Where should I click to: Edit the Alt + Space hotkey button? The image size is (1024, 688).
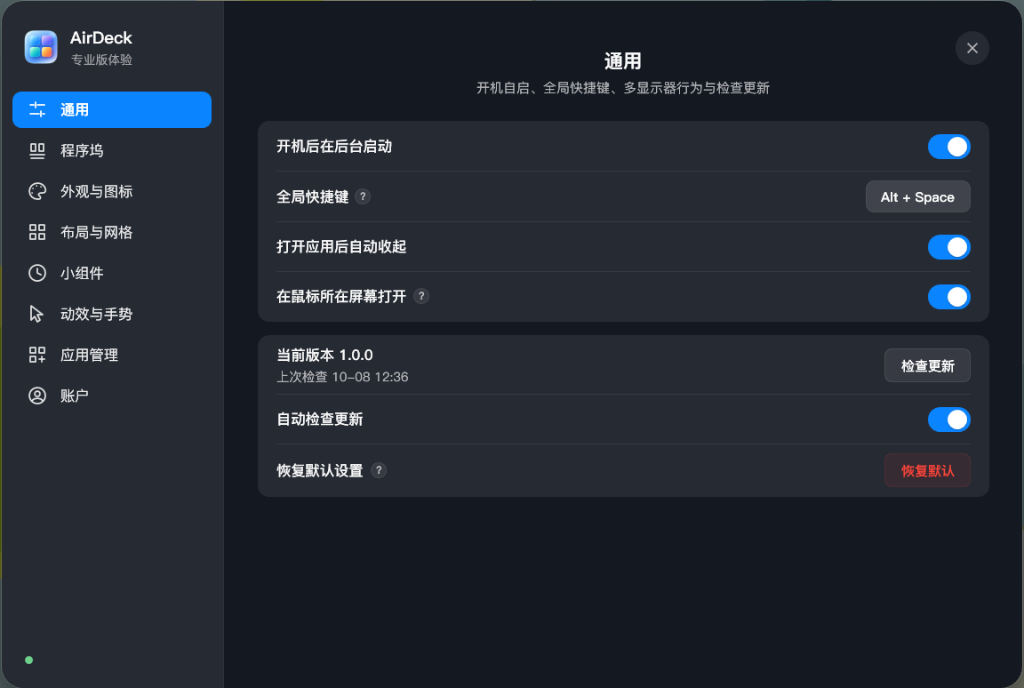tap(918, 197)
